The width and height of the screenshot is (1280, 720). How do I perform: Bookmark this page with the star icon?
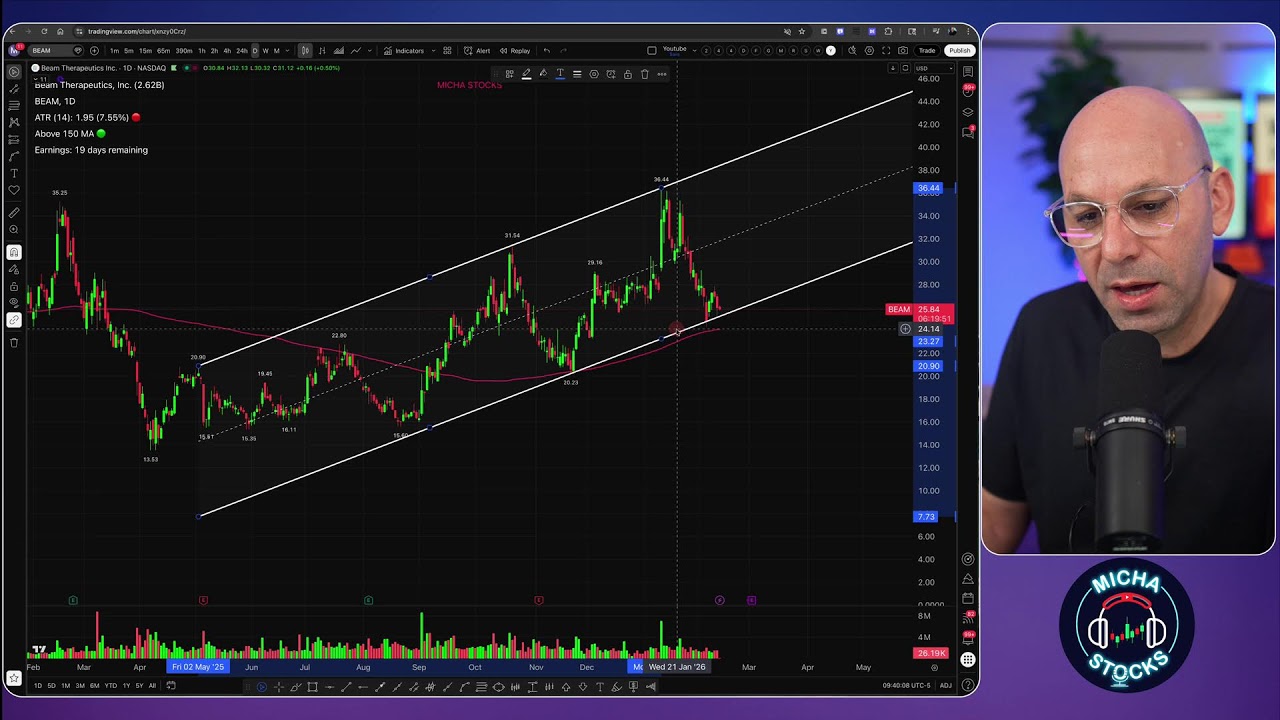pyautogui.click(x=801, y=31)
